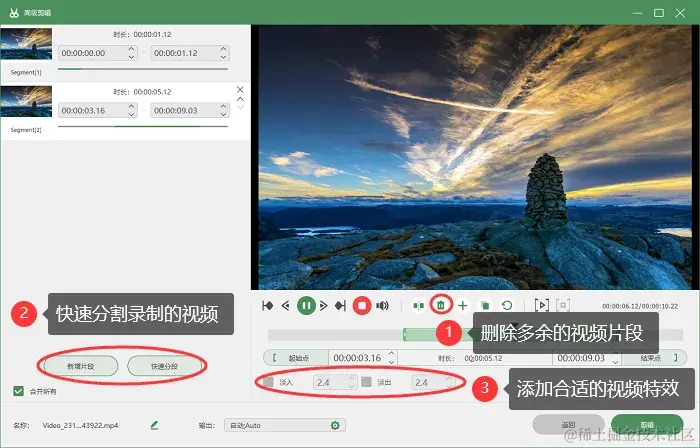Open the output format dropdown (自动Auto)
This screenshot has width=700, height=448.
pos(285,425)
